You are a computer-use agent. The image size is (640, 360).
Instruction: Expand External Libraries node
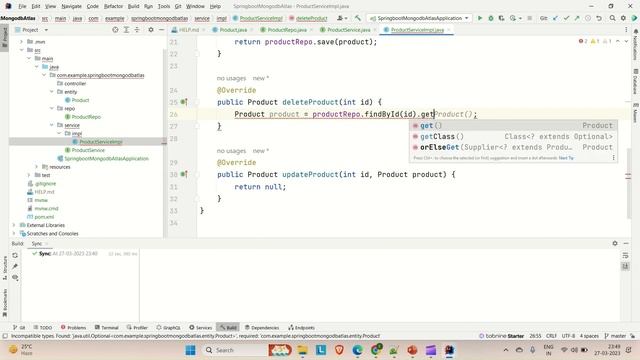click(x=14, y=225)
